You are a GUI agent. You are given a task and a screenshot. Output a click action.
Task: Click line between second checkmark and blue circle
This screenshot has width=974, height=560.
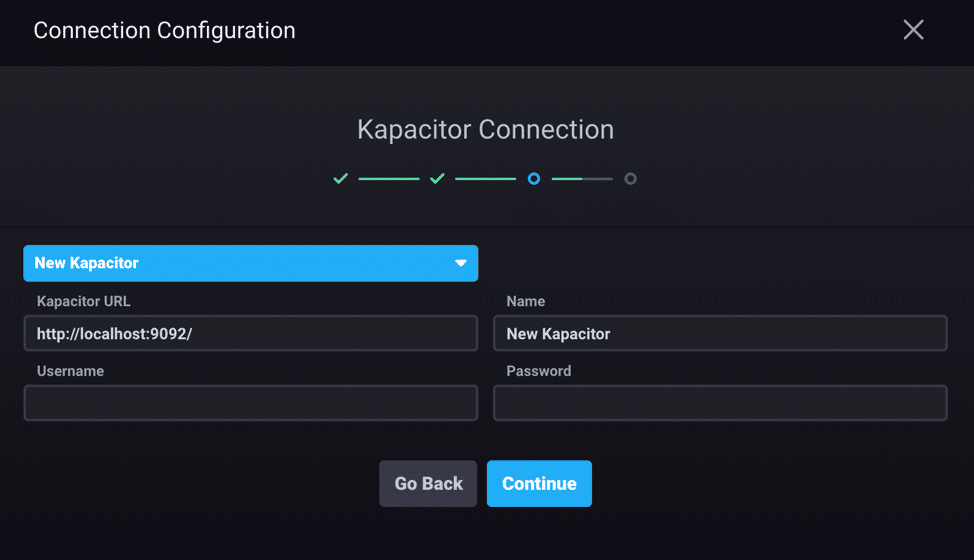[x=485, y=179]
